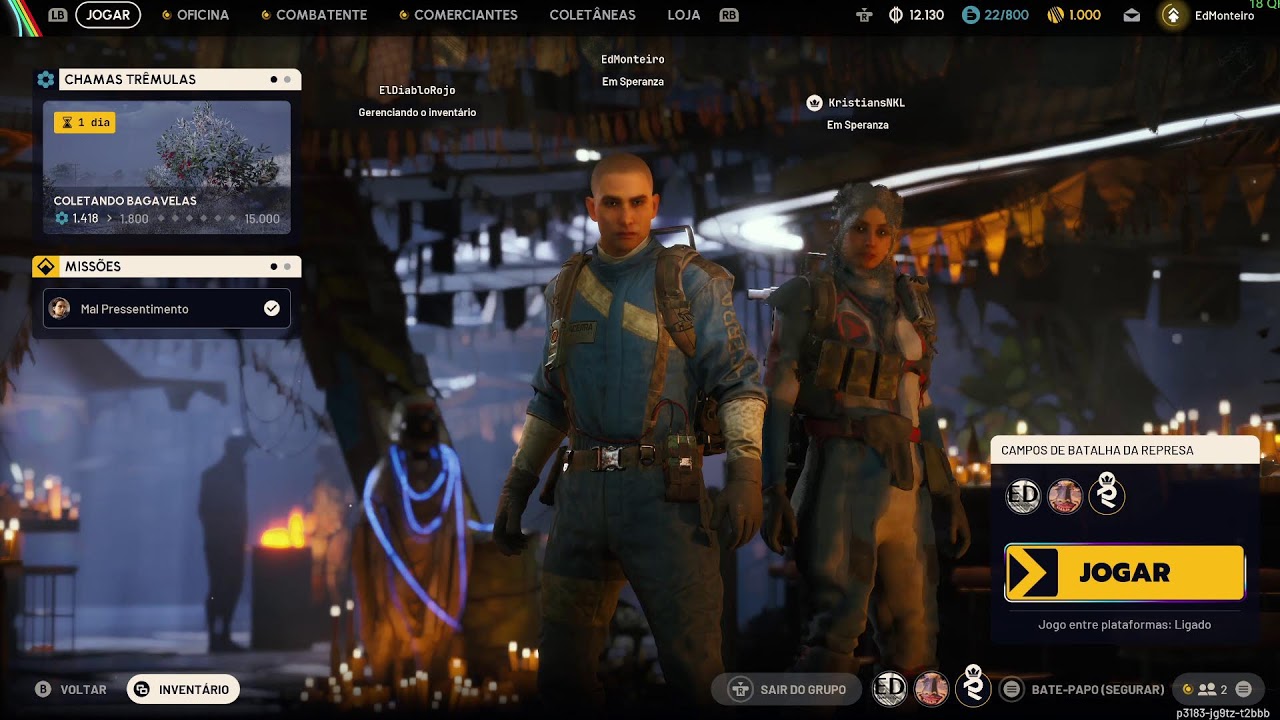Select the crowned avatar in the map panel
This screenshot has width=1280, height=720.
[1107, 494]
